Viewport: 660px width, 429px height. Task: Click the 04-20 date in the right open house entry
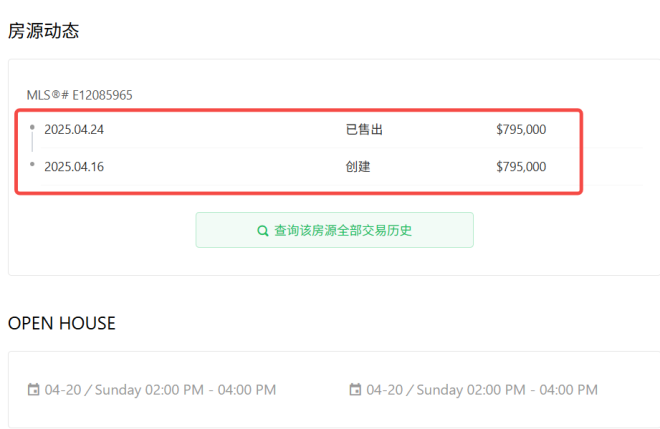[x=384, y=390]
